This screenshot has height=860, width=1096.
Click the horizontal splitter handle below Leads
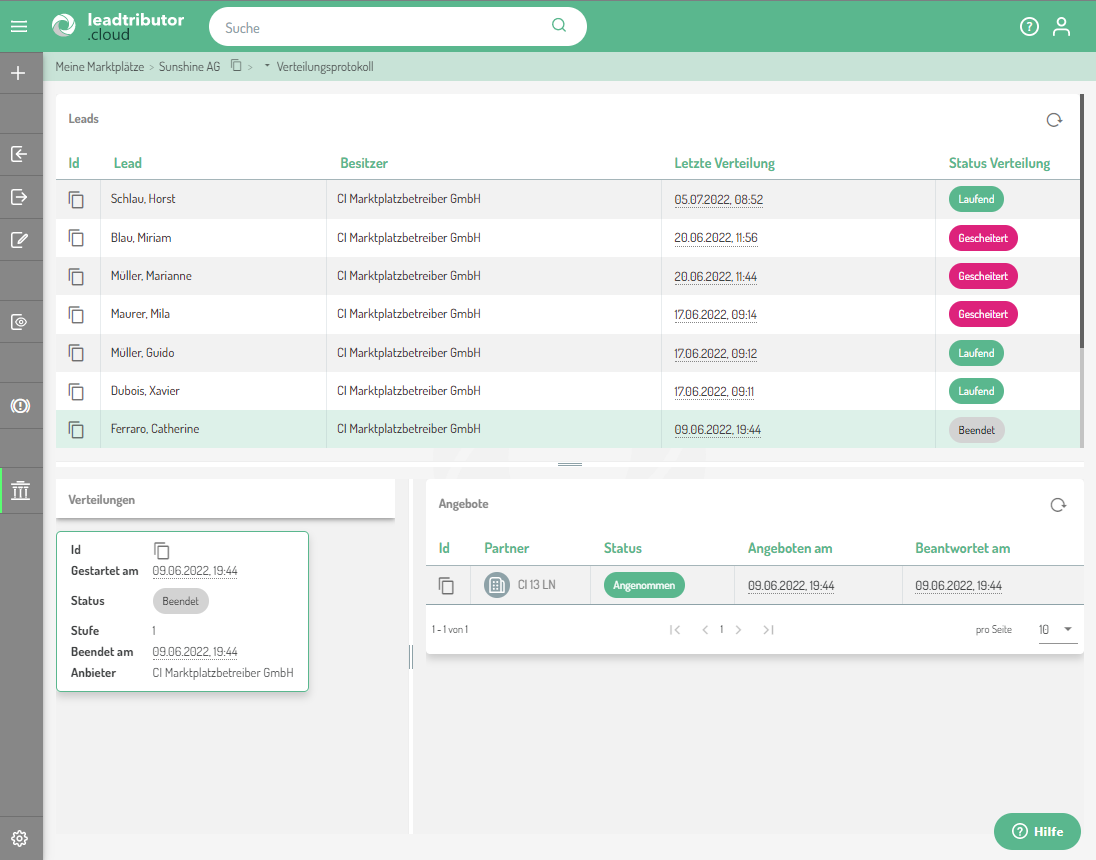click(x=569, y=464)
